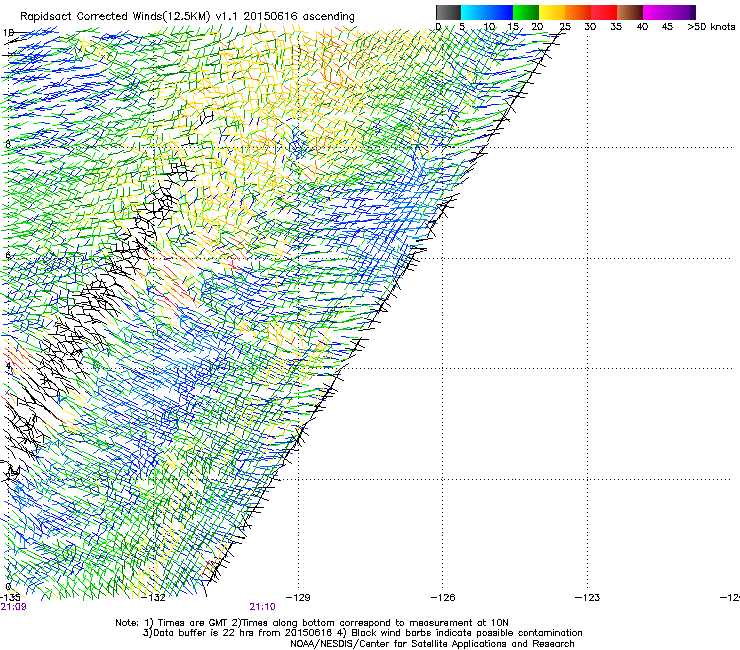Click the ">50 knots" legend label
Image resolution: width=740 pixels, height=650 pixels.
[711, 27]
